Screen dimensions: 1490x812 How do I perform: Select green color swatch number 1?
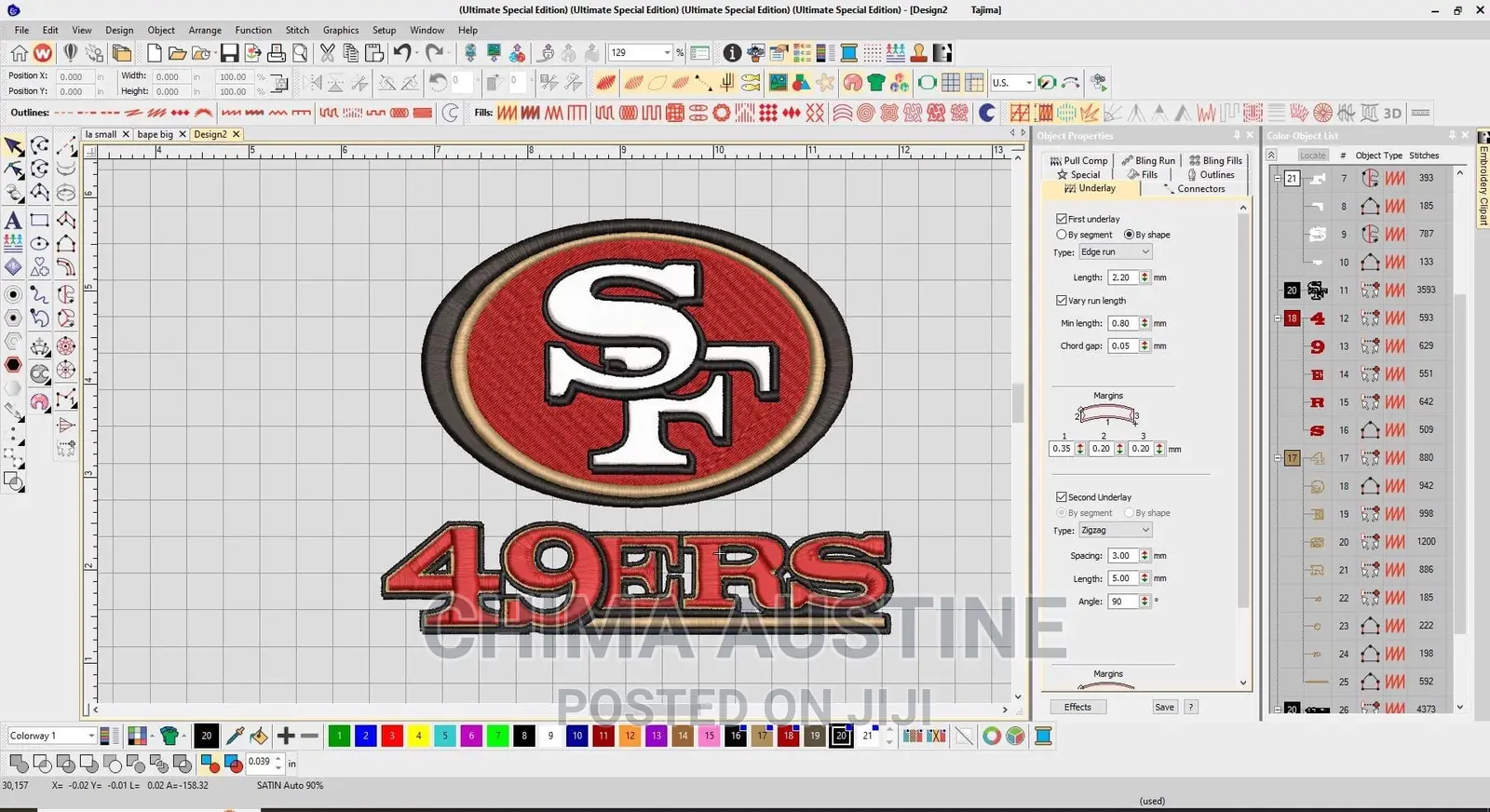coord(339,736)
